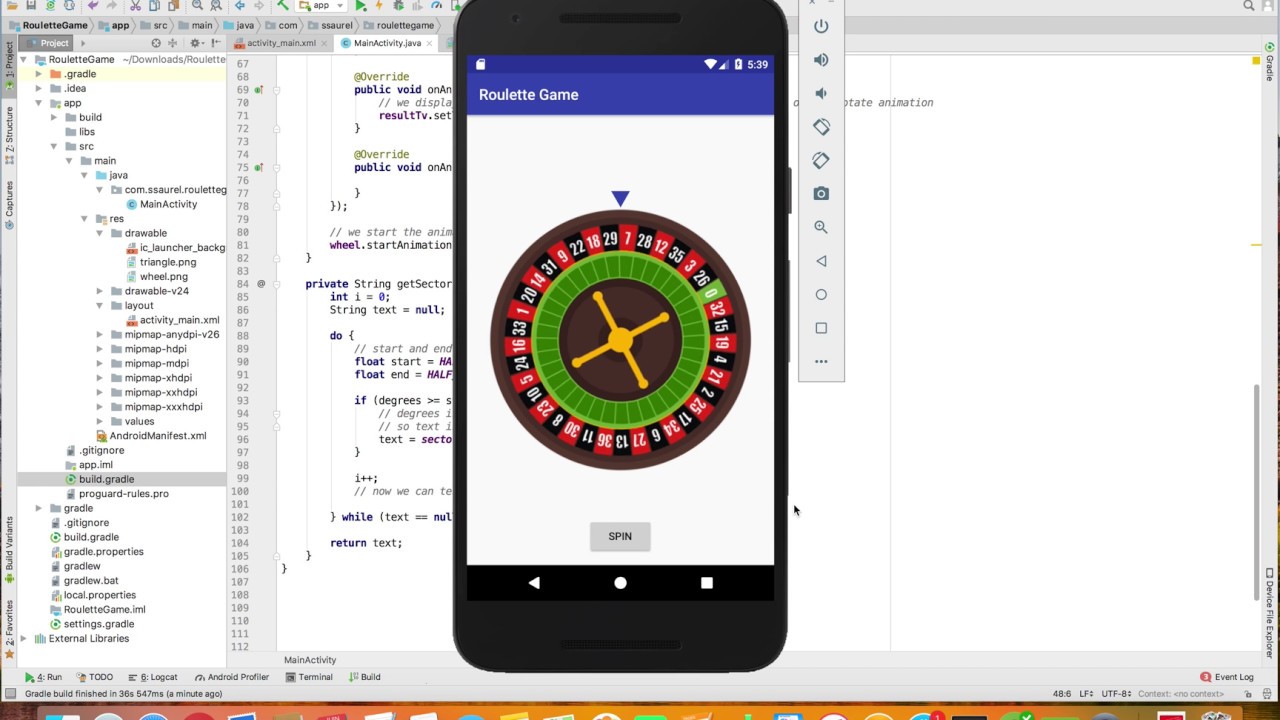This screenshot has width=1280, height=720.
Task: Click the Search Everywhere magnifier at top right
Action: coord(1249,6)
